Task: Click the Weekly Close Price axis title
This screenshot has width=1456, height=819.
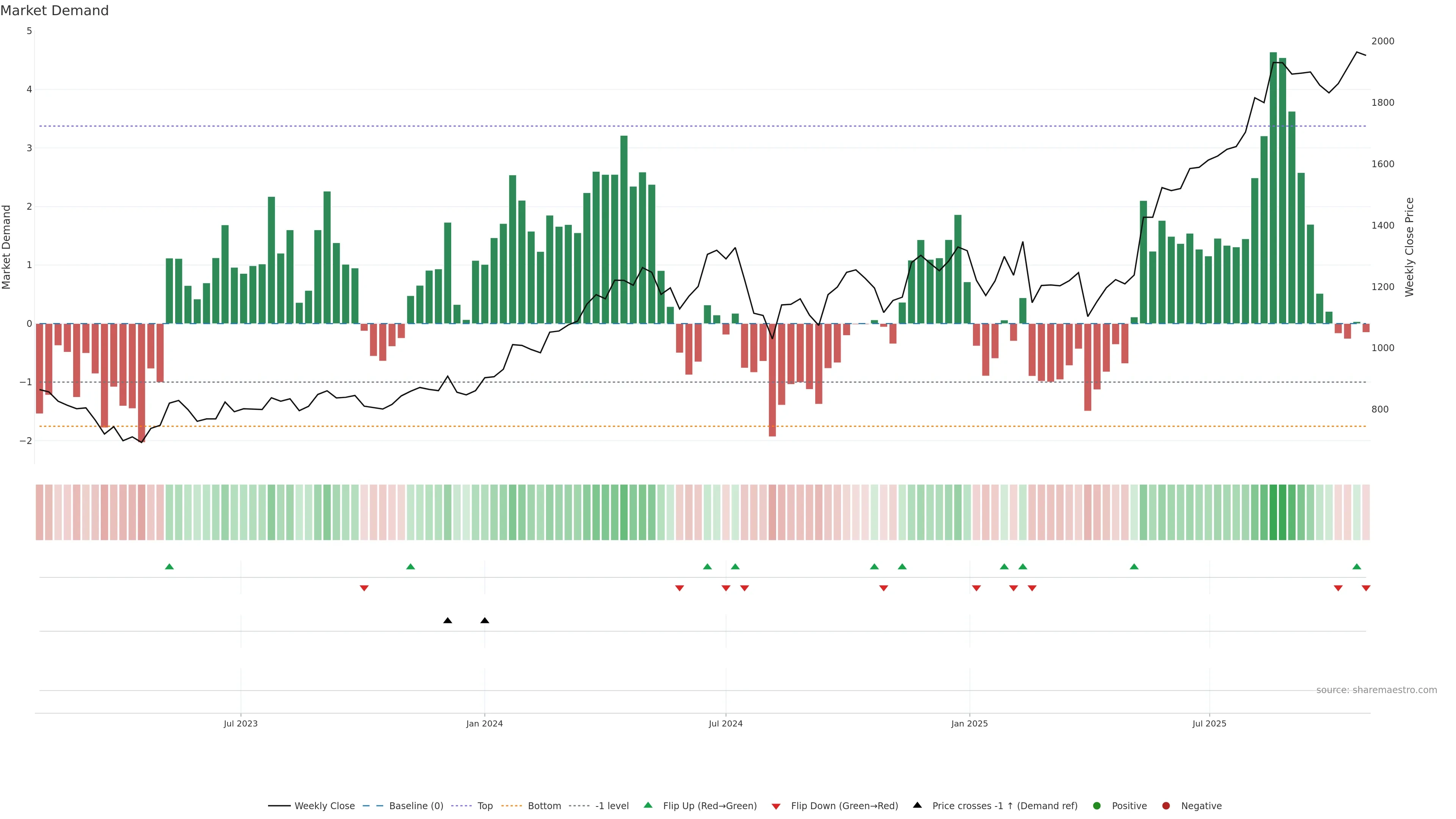Action: [1410, 247]
